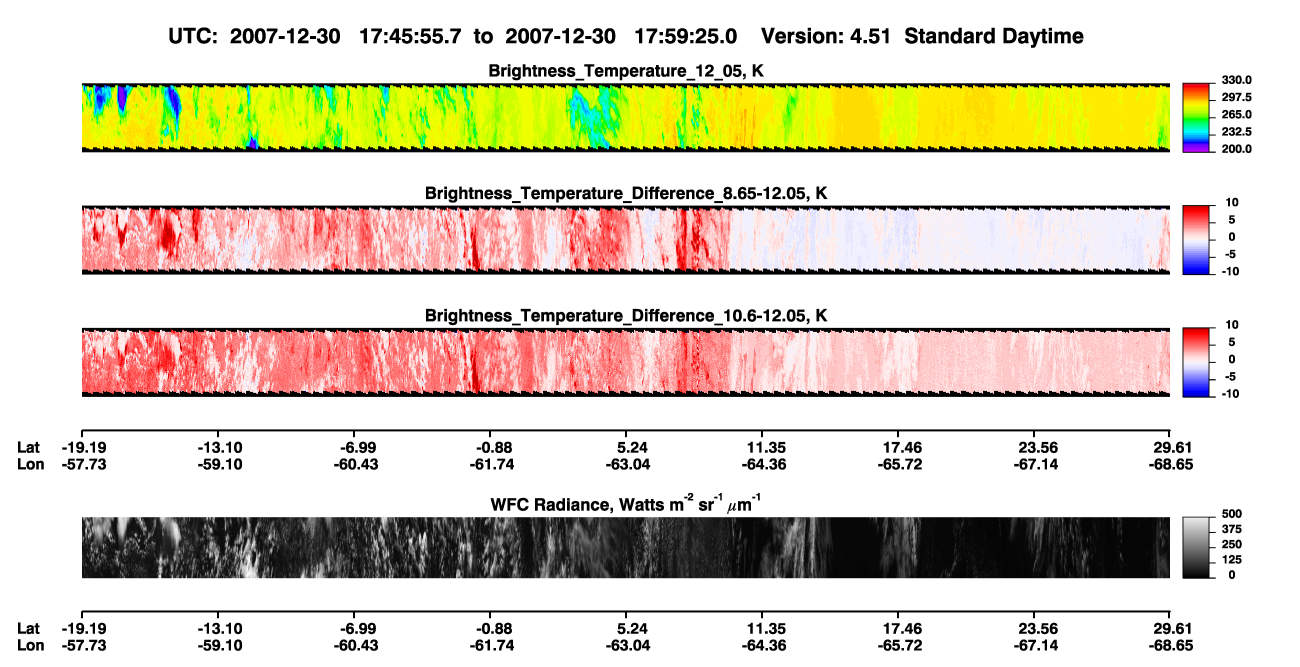This screenshot has height=667, width=1300.
Task: Click the rainbow colorbar for Brightness Temperature 12_05
Action: coord(1197,117)
